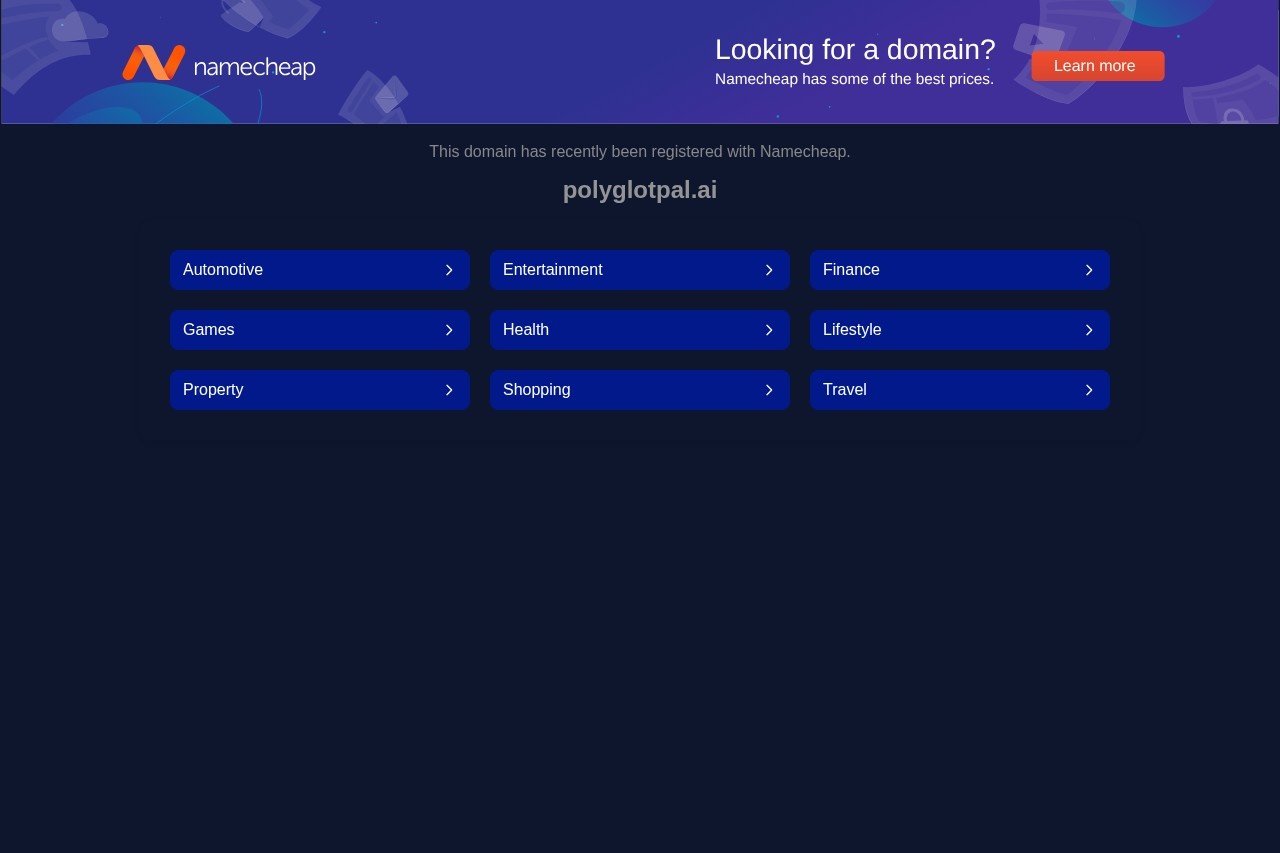
Task: Open the Automotive category link
Action: (223, 270)
